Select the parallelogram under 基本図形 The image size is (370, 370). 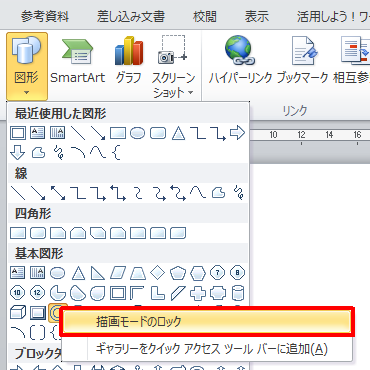118,273
